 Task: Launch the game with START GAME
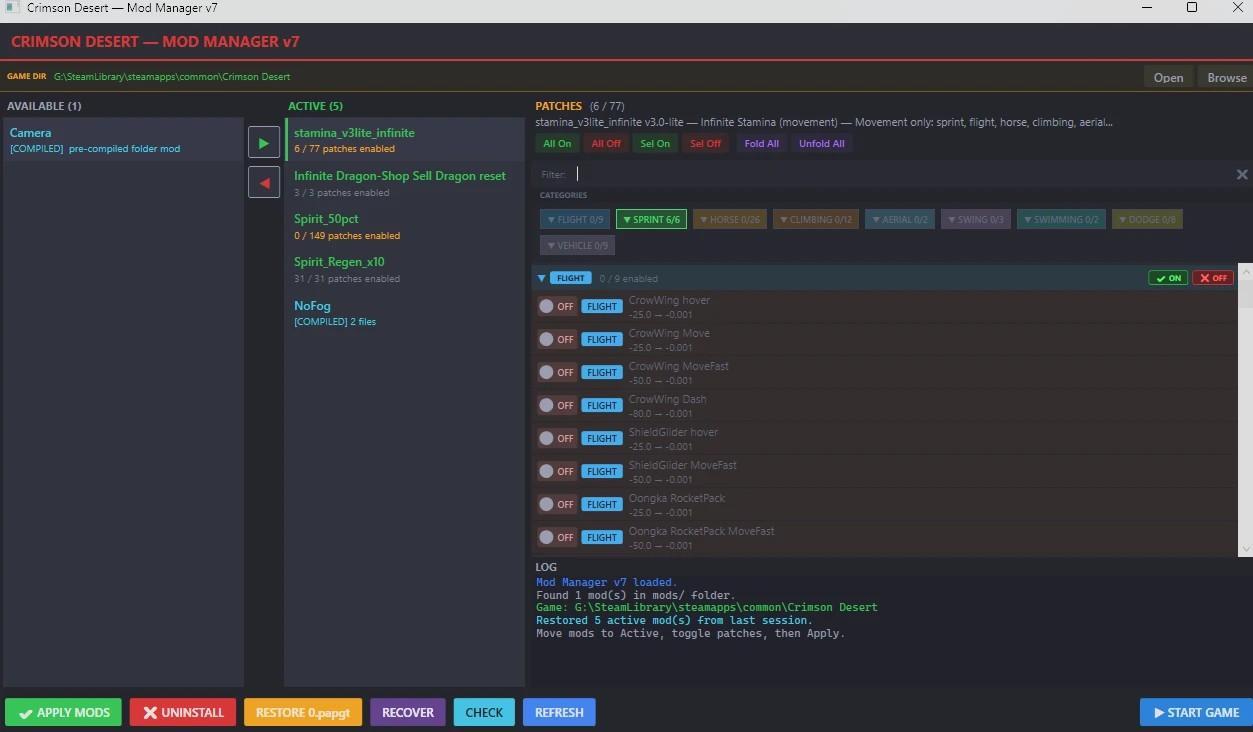[1196, 712]
